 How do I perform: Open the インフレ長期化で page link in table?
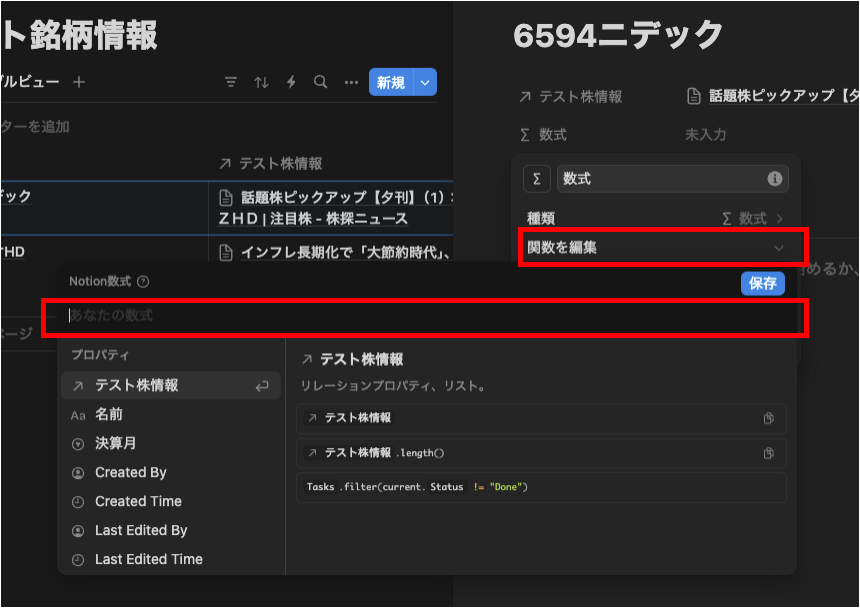coord(346,252)
